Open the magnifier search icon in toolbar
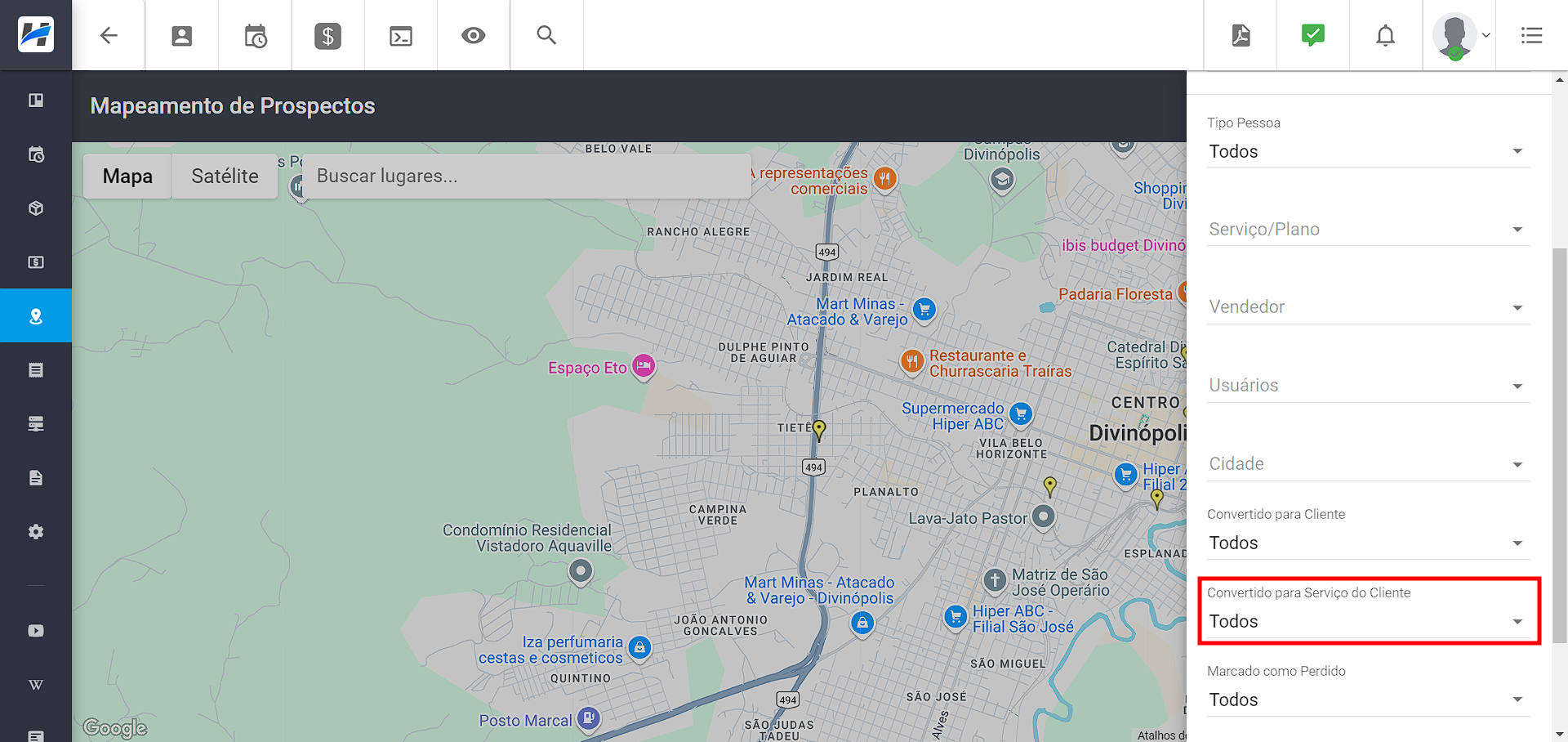 click(x=546, y=35)
